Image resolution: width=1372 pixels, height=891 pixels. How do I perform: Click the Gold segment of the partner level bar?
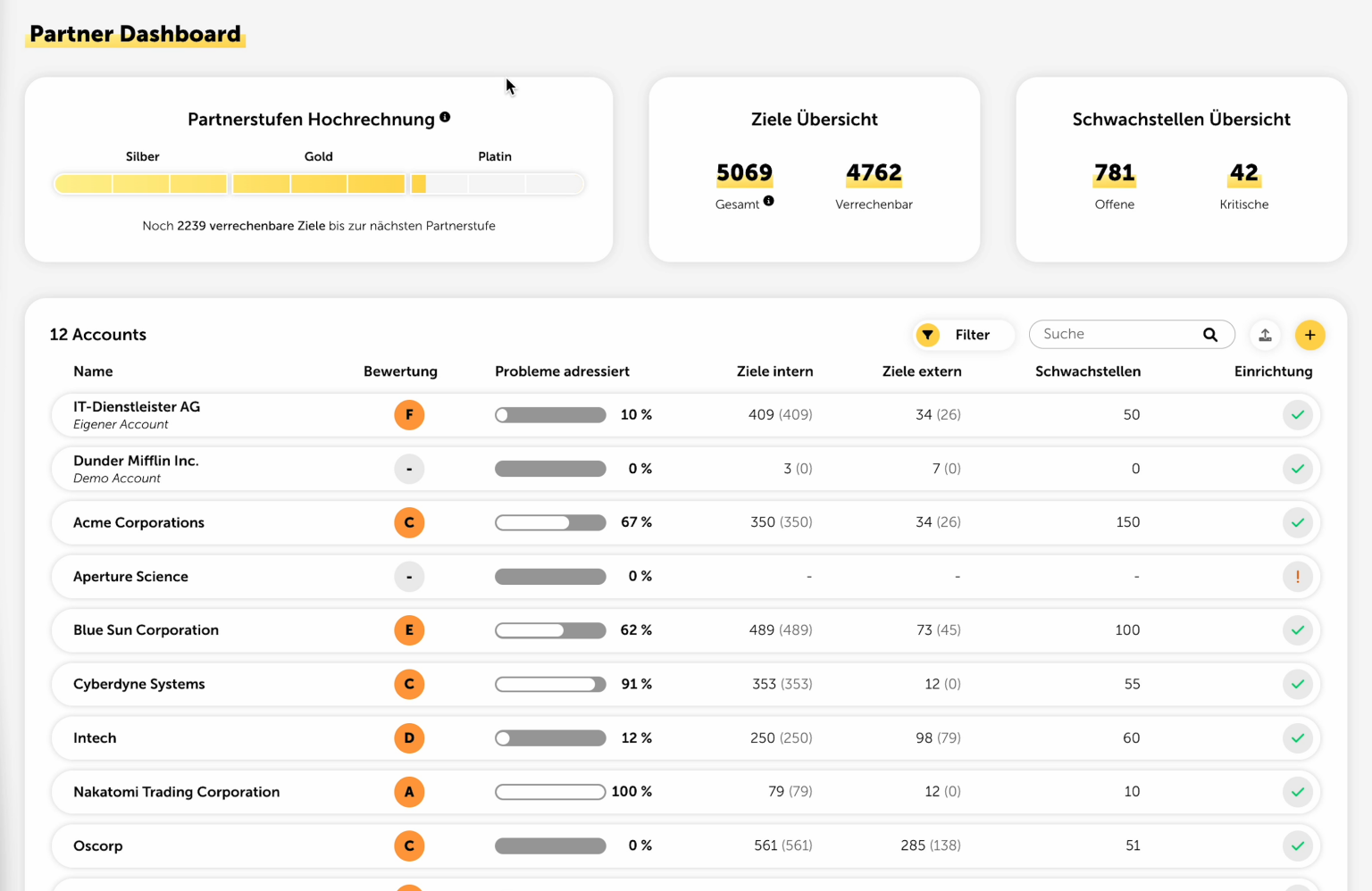click(x=319, y=184)
